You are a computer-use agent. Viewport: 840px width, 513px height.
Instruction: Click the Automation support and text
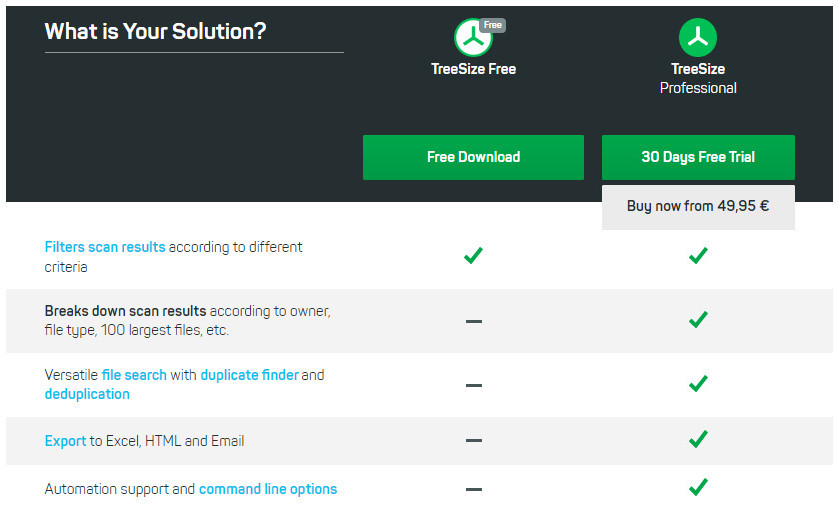pyautogui.click(x=119, y=489)
